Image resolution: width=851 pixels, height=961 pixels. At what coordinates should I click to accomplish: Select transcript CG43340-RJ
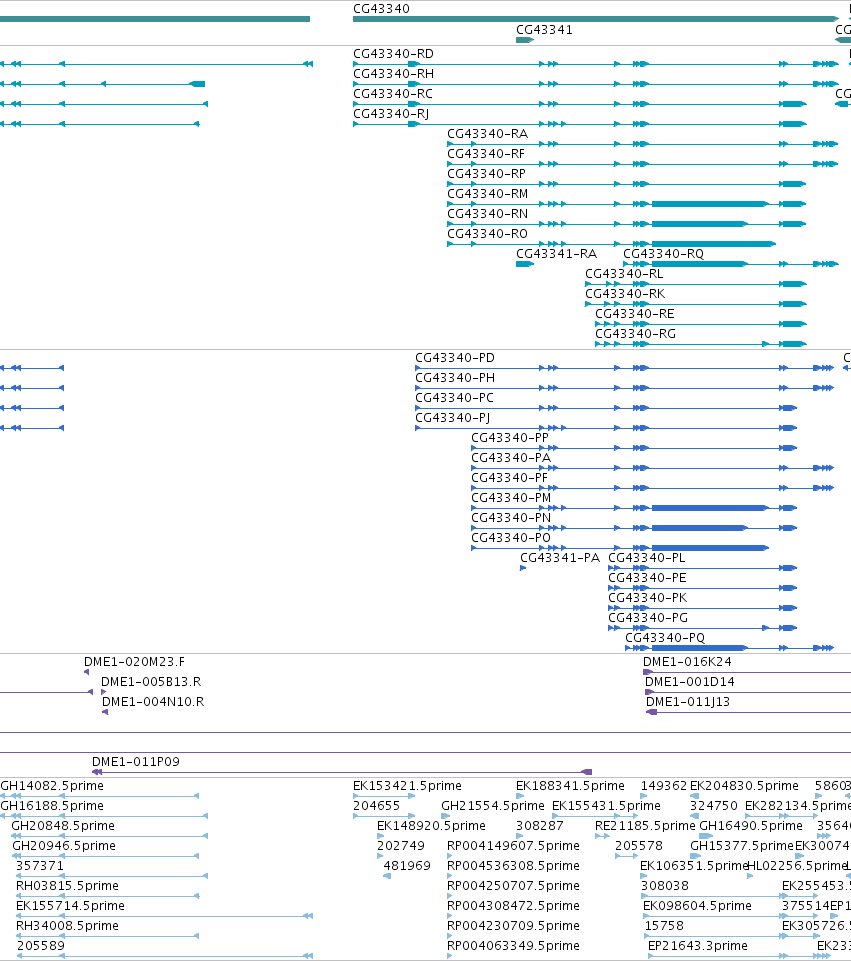391,114
